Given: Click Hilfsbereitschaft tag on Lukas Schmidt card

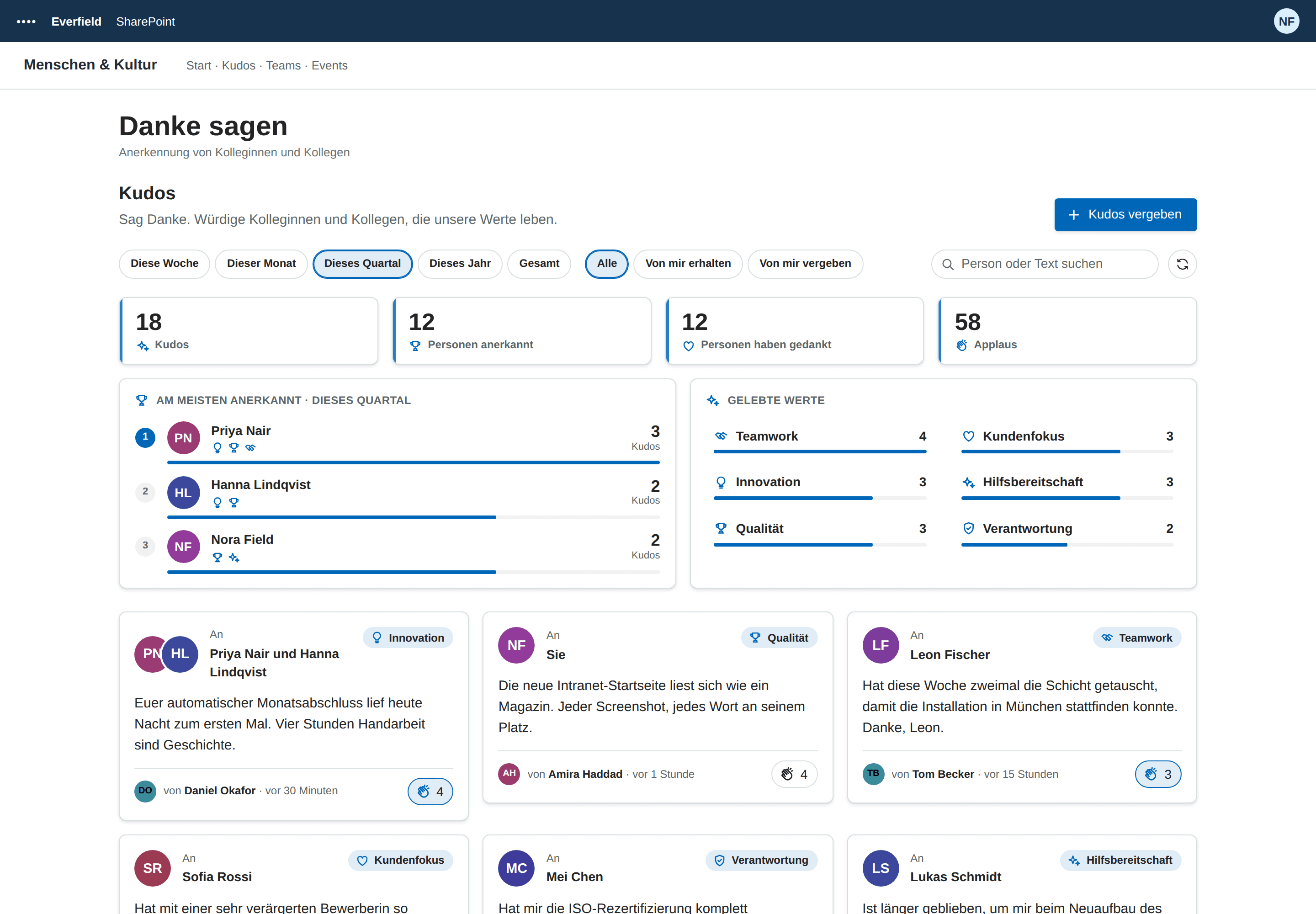Looking at the screenshot, I should 1120,860.
